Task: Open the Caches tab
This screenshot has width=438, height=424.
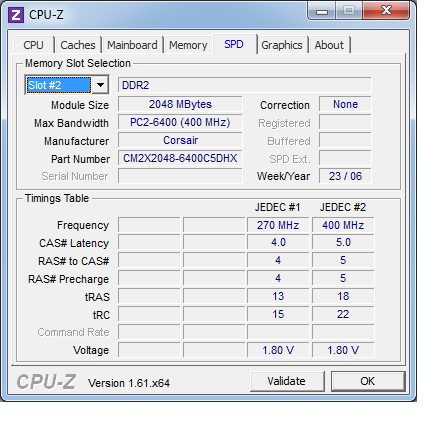Action: click(x=78, y=45)
